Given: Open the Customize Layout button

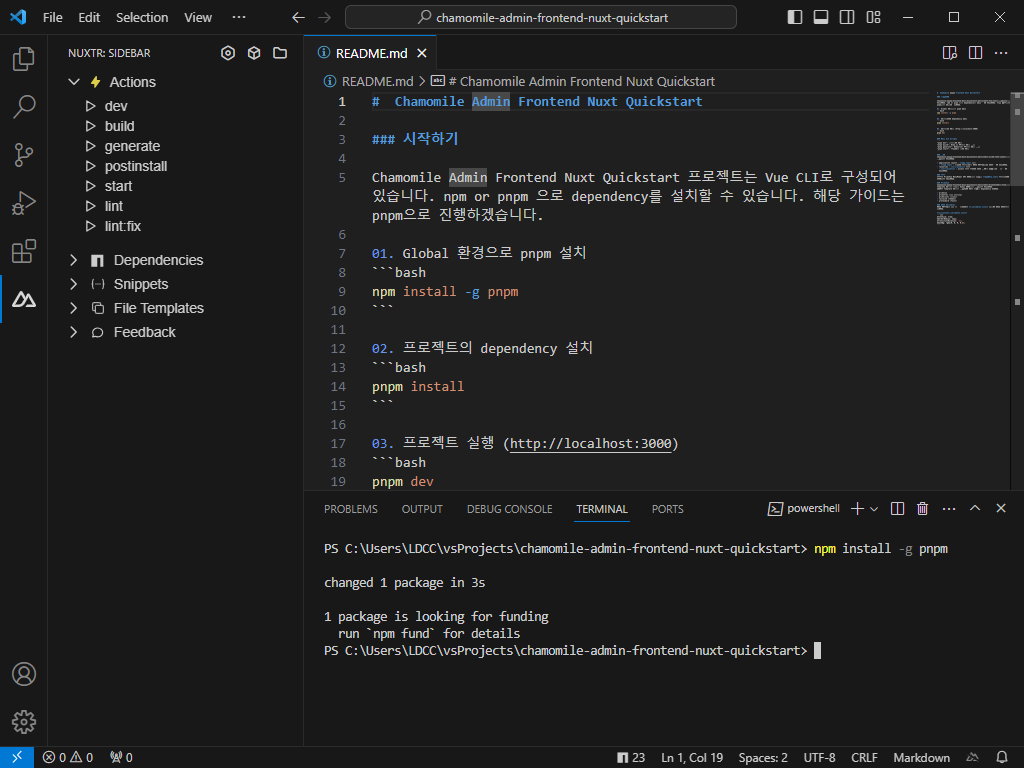Looking at the screenshot, I should click(873, 18).
